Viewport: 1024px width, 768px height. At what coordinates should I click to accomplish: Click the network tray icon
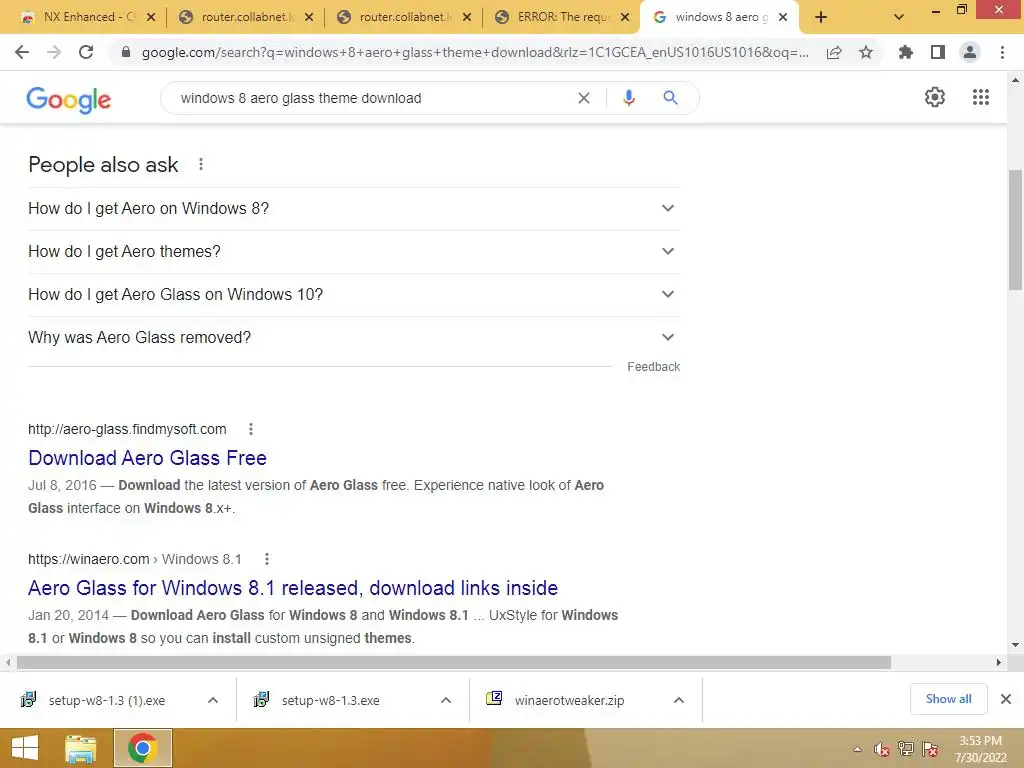point(906,749)
